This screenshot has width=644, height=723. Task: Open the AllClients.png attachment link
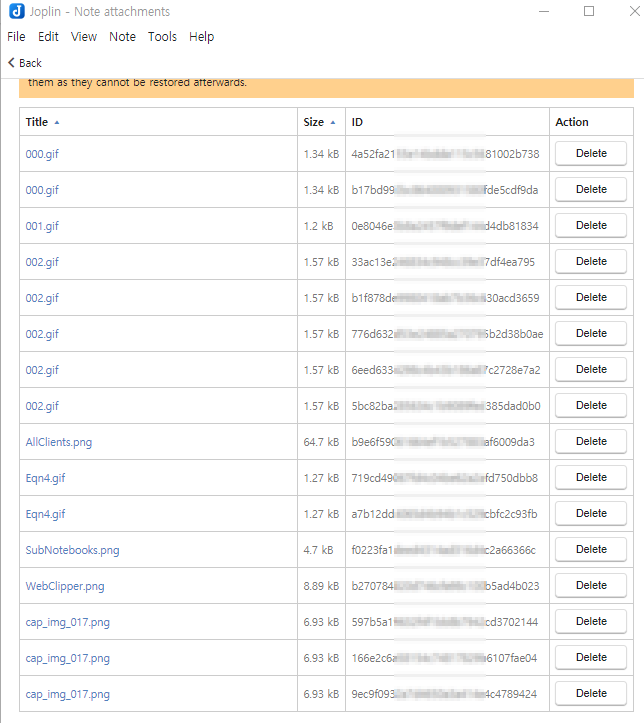pos(59,442)
